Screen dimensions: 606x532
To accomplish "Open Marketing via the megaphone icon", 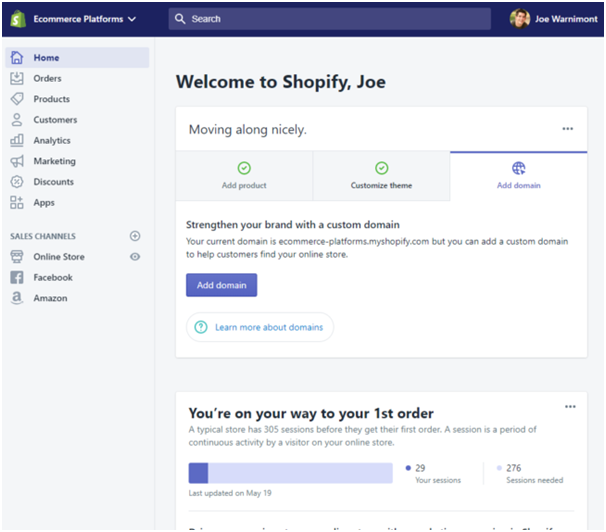I will [x=17, y=161].
